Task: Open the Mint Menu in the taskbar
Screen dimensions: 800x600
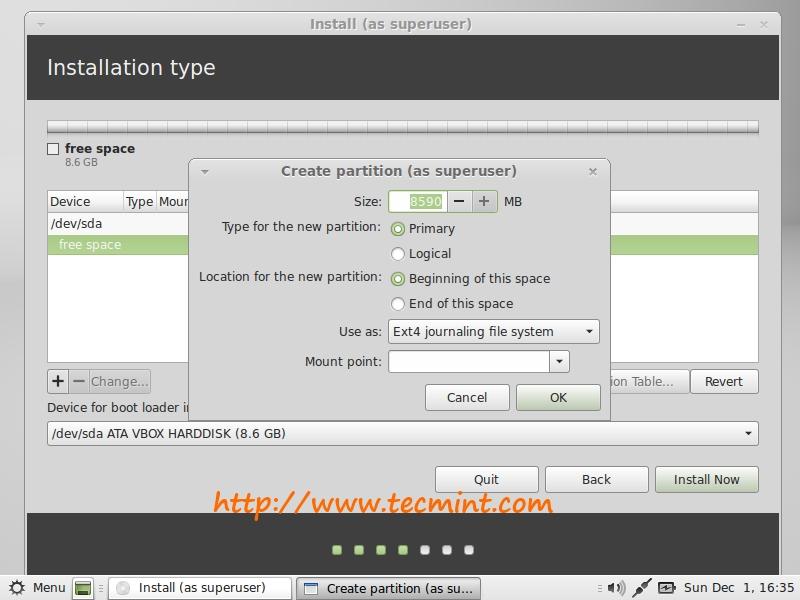Action: click(x=37, y=588)
